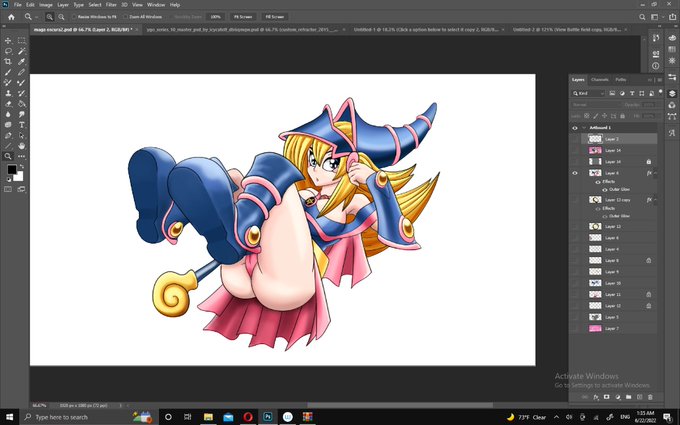Select the Crop tool
Screen dimensions: 680x425
[8, 62]
